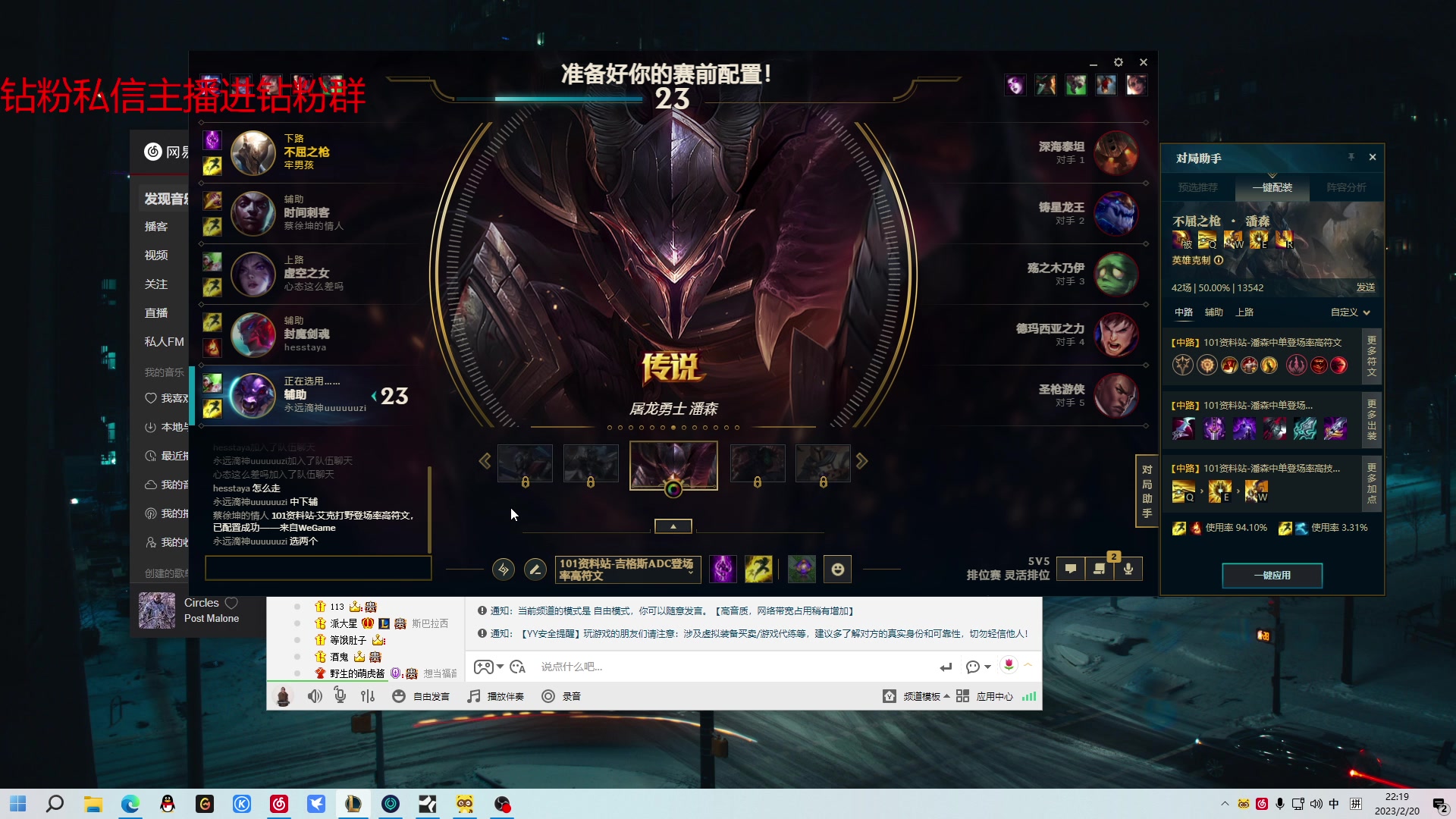Select the first locked skin thumbnail
Viewport: 1456px width, 819px height.
pyautogui.click(x=525, y=463)
